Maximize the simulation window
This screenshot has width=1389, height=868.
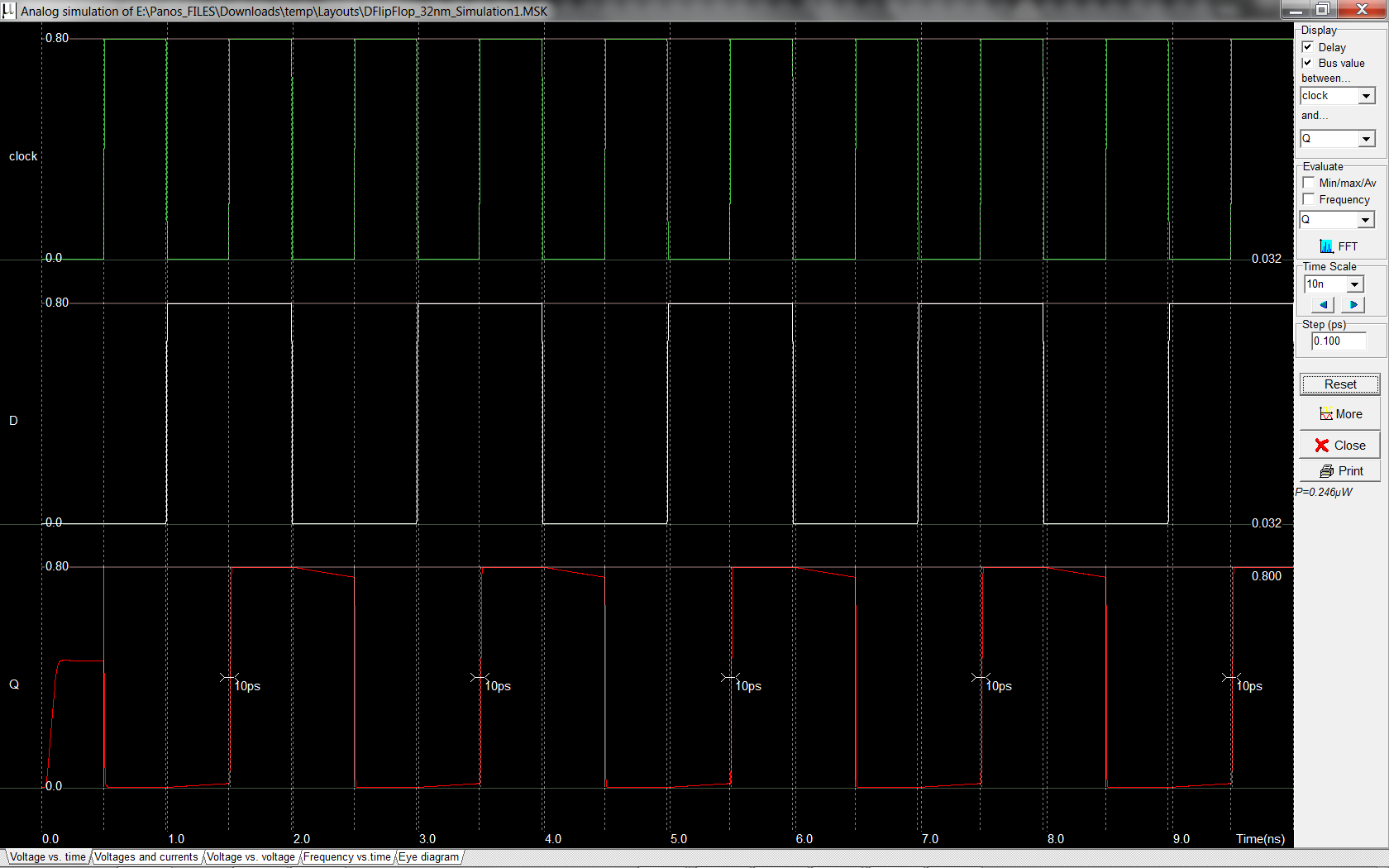coord(1323,9)
